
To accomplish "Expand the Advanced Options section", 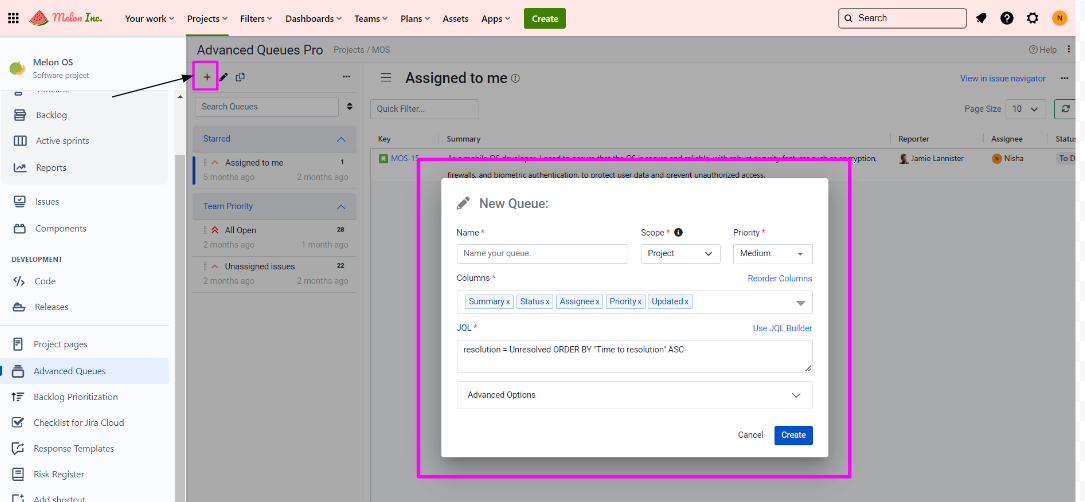I will pos(634,395).
